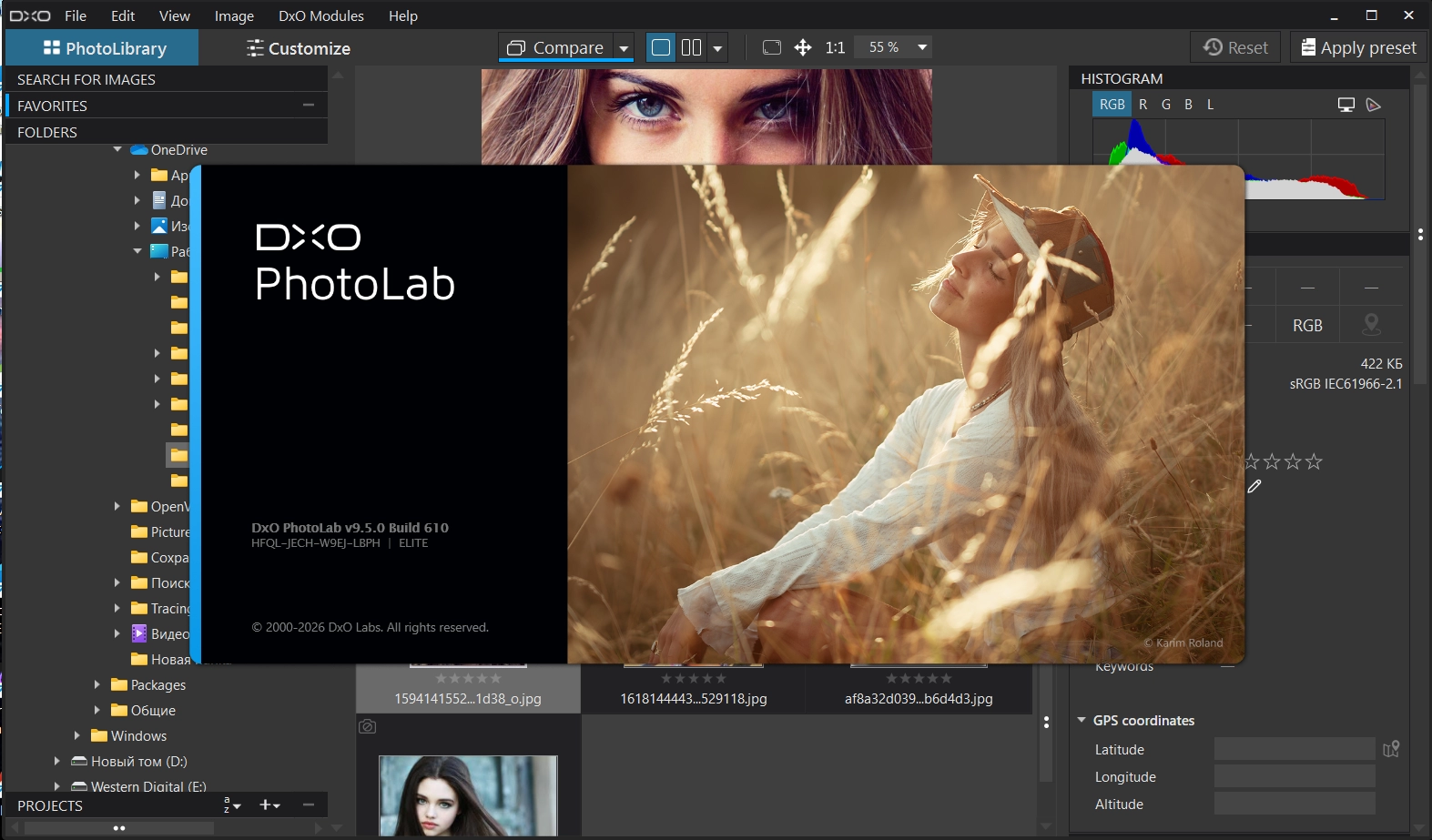Open the Search for Images panel header

tap(167, 79)
